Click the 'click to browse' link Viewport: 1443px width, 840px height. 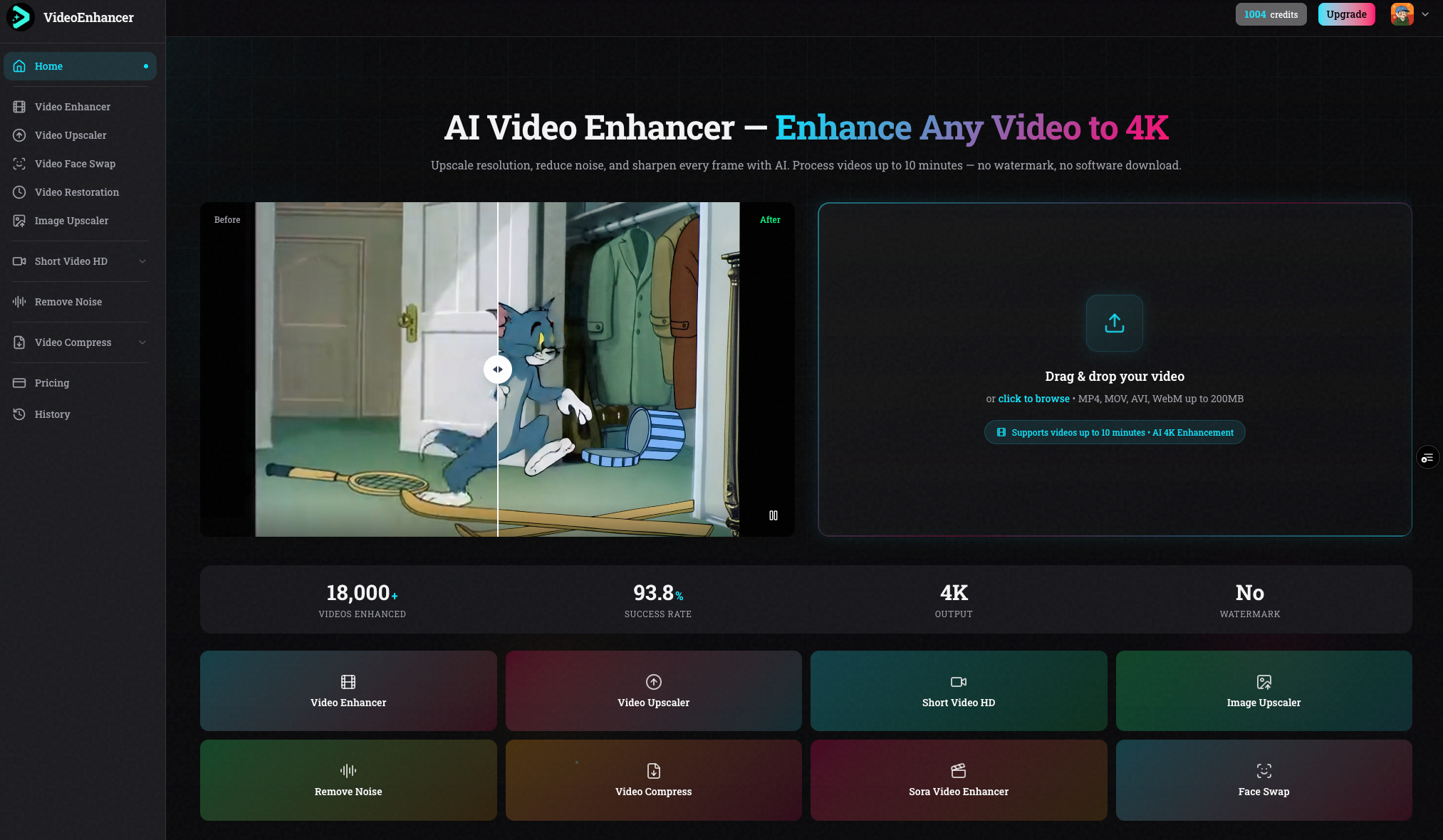click(x=1033, y=399)
